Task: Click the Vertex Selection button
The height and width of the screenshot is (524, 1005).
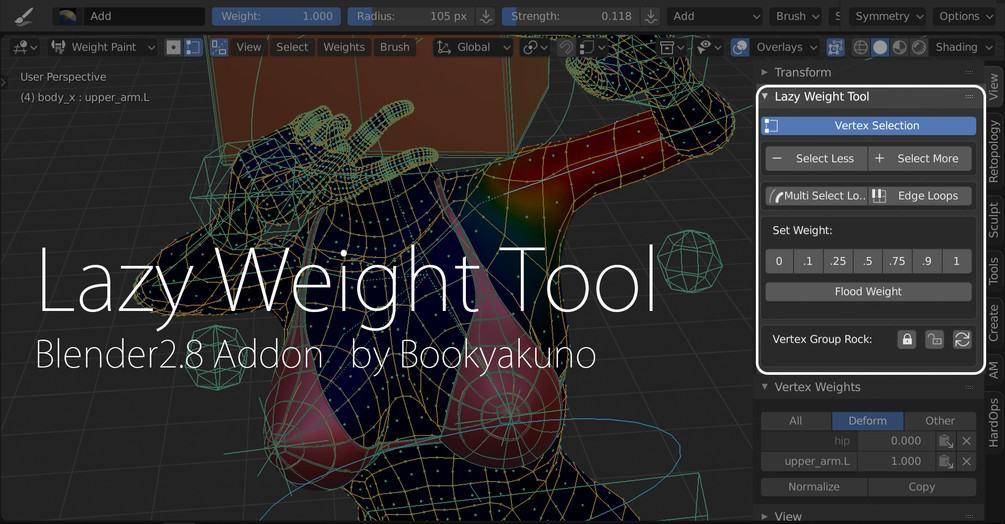Action: [868, 126]
